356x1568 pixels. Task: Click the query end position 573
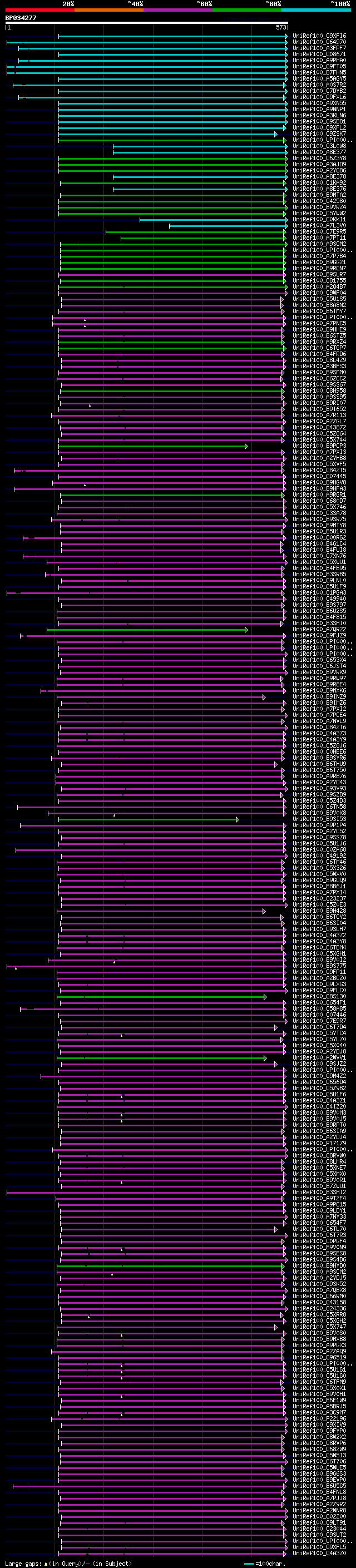[x=280, y=27]
